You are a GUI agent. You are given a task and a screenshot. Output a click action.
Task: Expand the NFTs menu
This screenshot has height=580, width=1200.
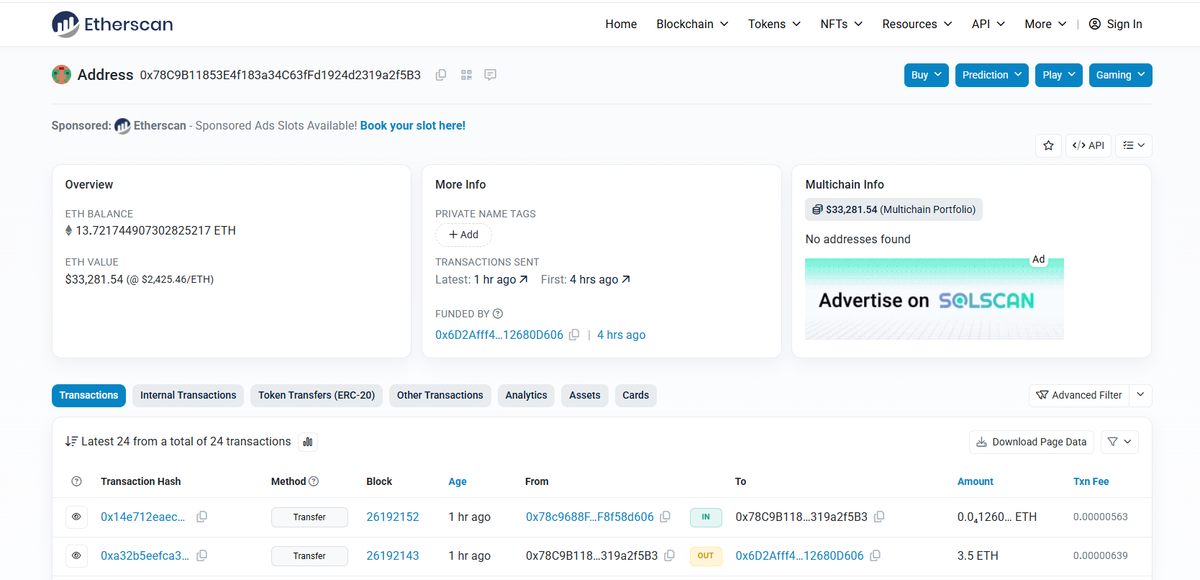coord(841,24)
